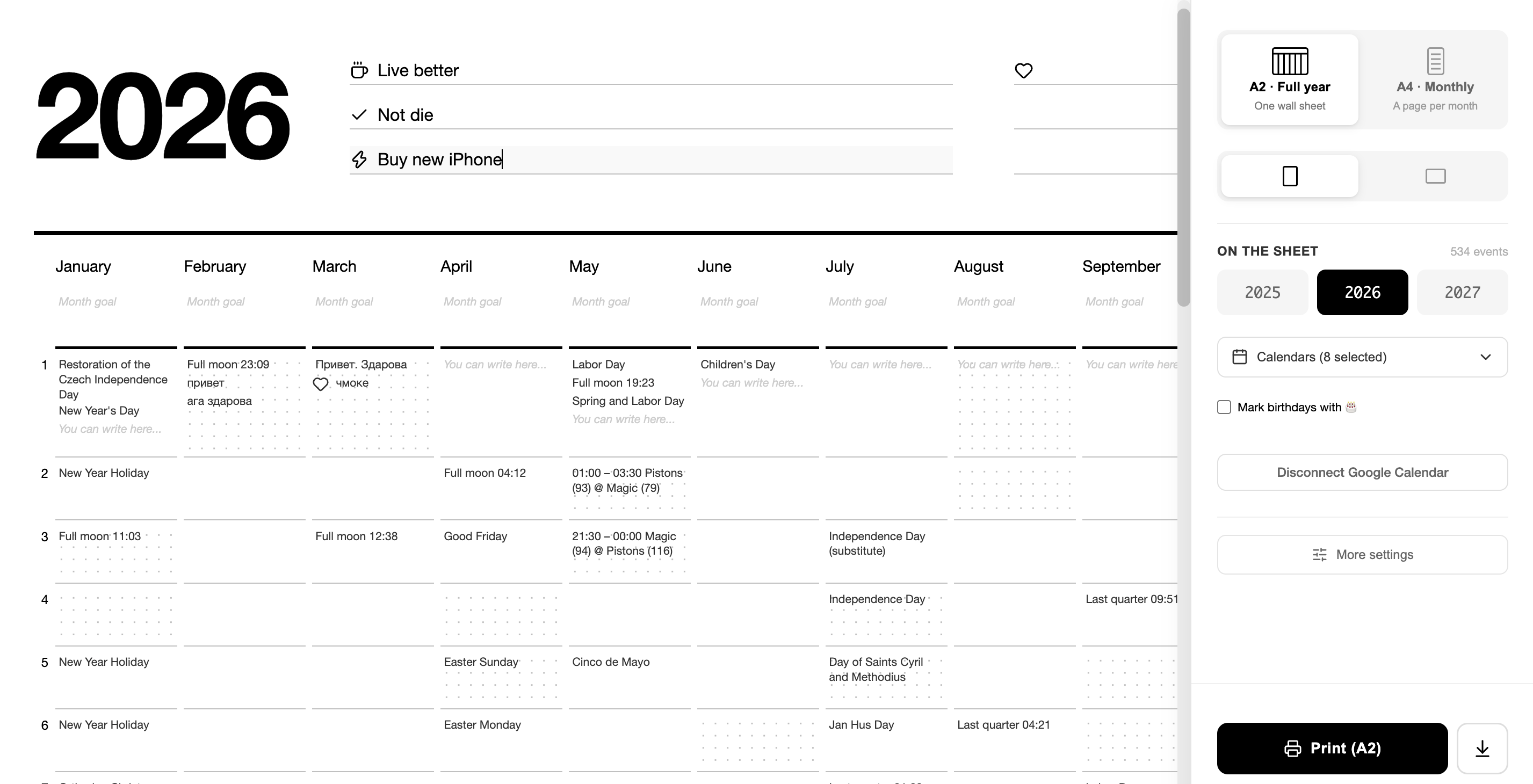Viewport: 1533px width, 784px height.
Task: Click 'Full moon 23:09' in February
Action: pyautogui.click(x=228, y=364)
